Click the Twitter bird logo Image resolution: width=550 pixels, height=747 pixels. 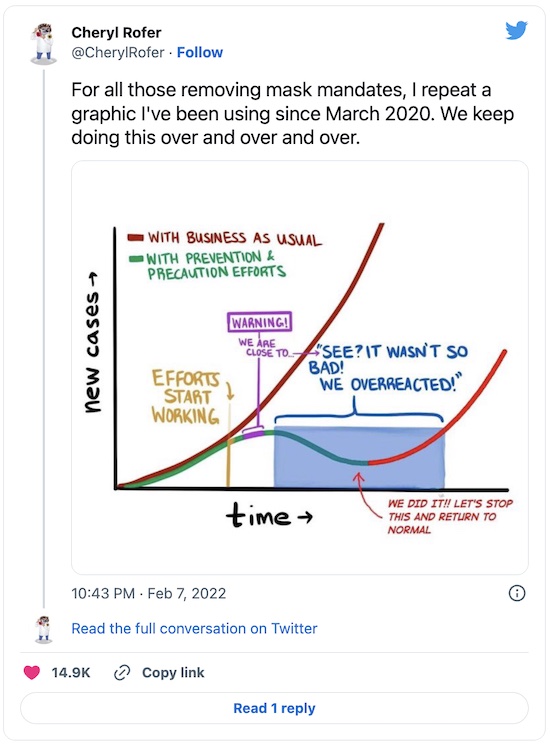tap(516, 30)
